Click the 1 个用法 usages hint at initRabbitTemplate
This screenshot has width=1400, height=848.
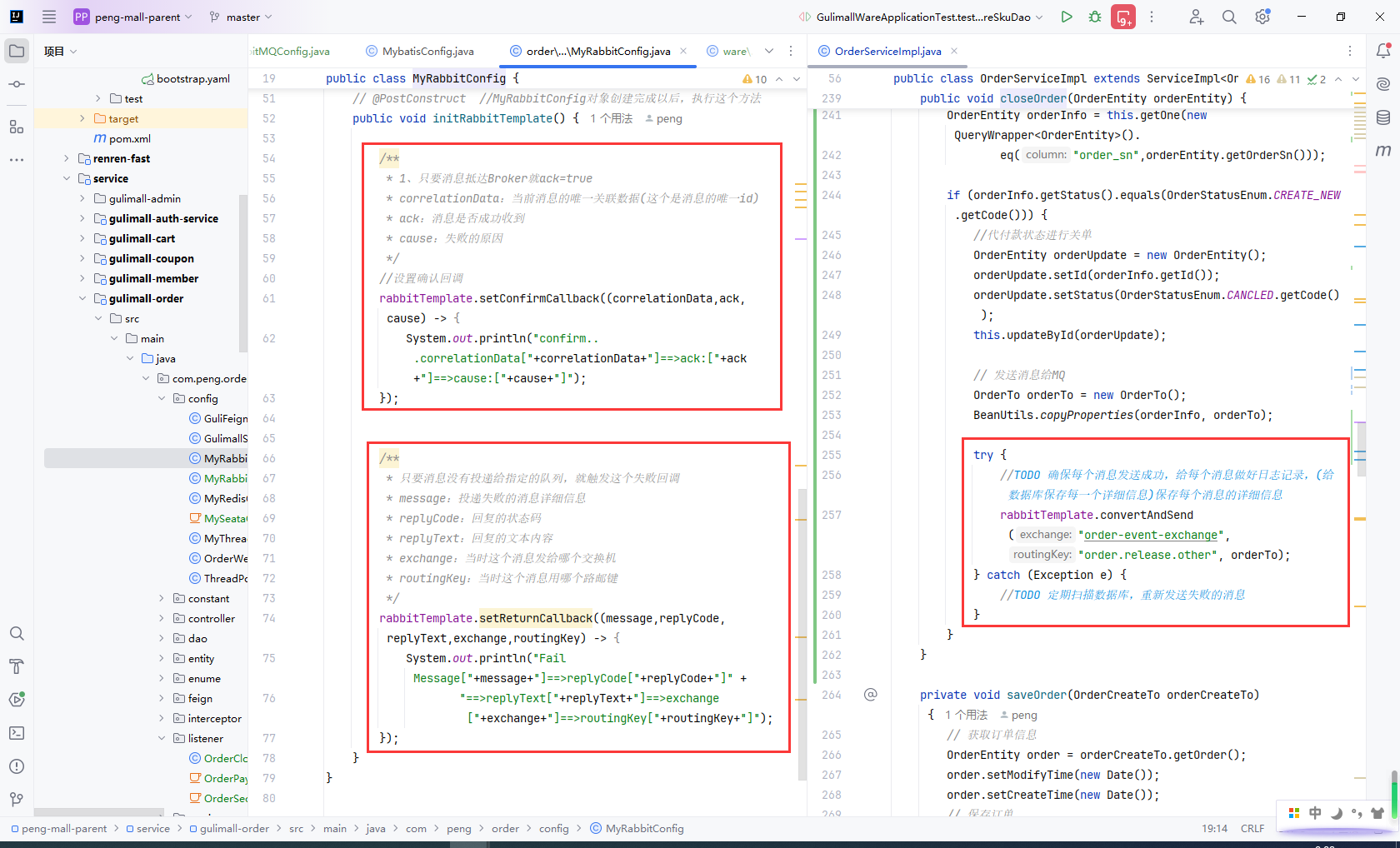pos(612,118)
